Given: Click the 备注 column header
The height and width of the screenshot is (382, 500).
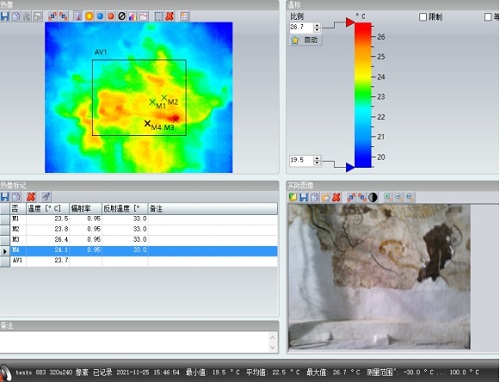Looking at the screenshot, I should (213, 209).
